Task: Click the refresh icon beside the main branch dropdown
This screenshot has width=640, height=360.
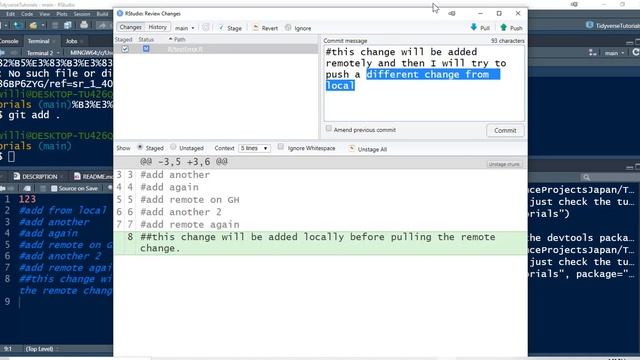Action: pyautogui.click(x=205, y=27)
